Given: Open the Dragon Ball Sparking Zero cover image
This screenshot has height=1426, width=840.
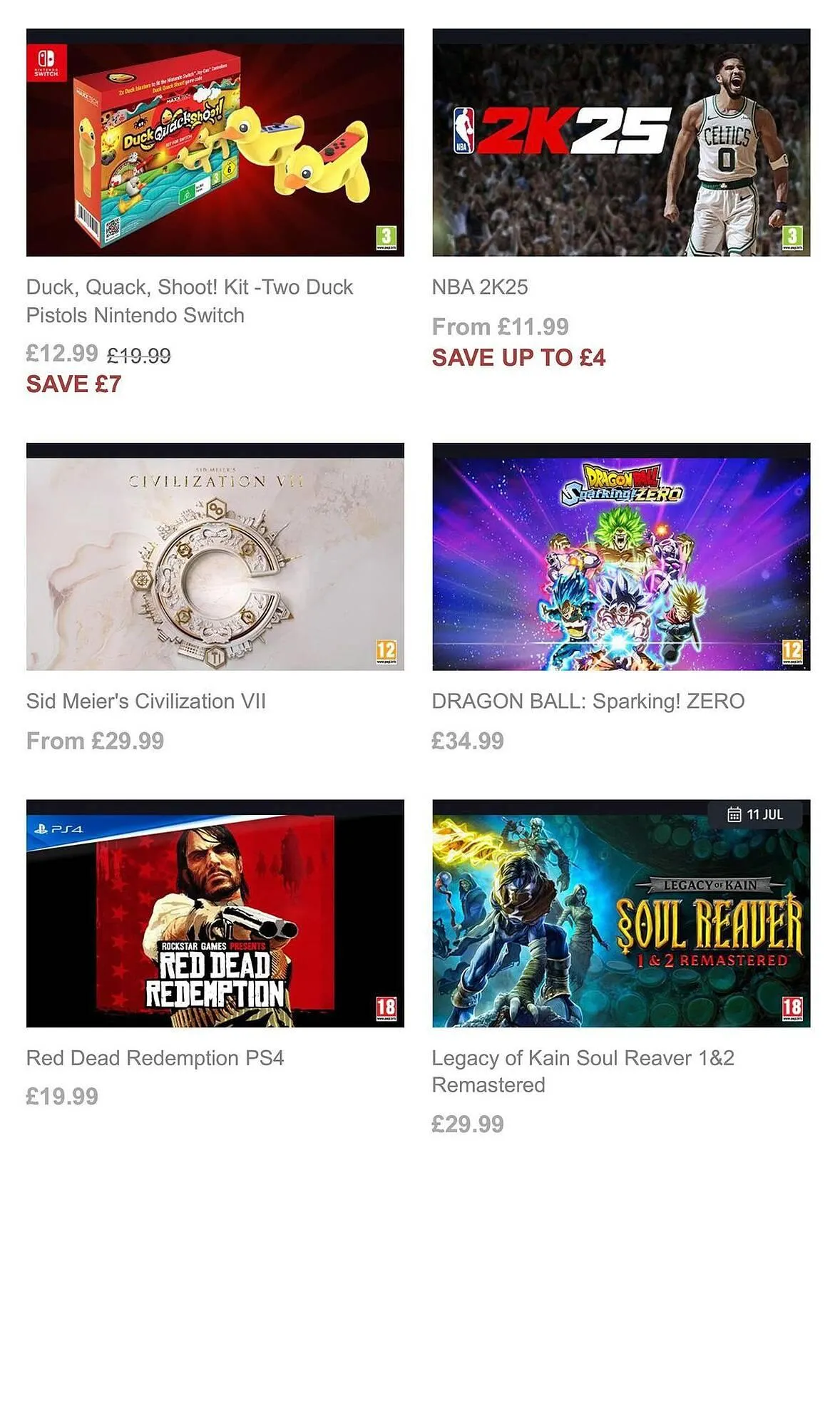Looking at the screenshot, I should pos(621,557).
